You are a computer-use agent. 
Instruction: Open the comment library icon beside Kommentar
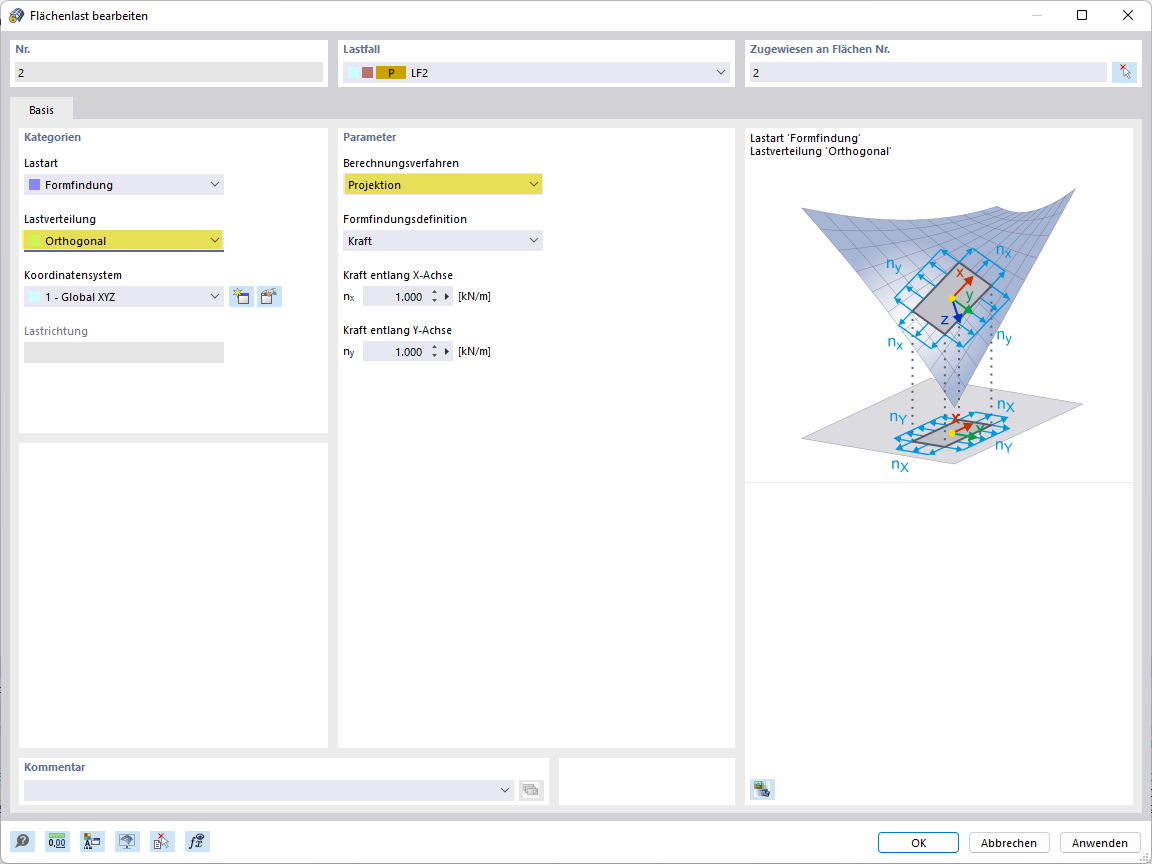pyautogui.click(x=531, y=791)
